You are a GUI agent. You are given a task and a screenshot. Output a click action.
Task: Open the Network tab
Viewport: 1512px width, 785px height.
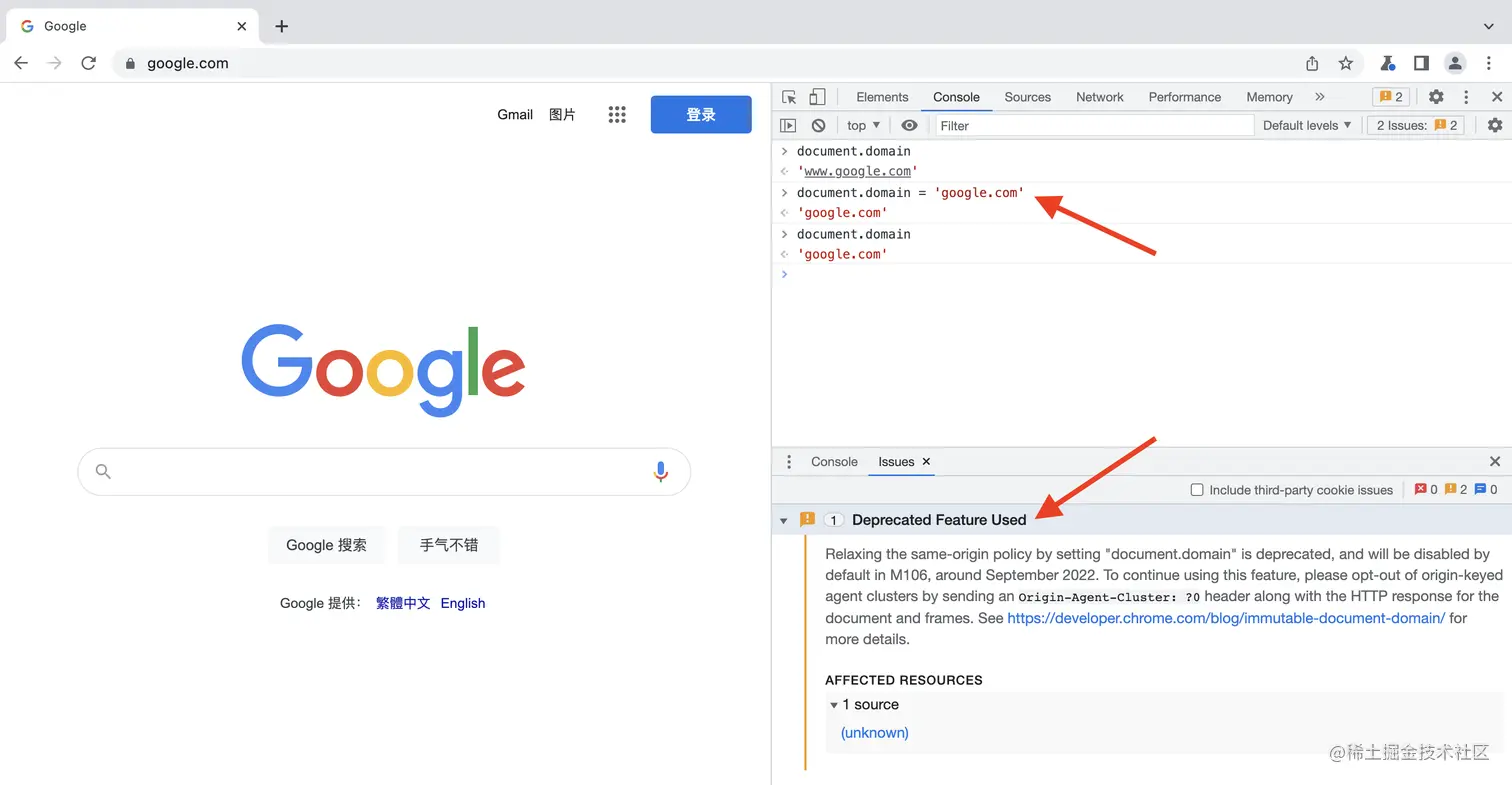pos(1100,97)
